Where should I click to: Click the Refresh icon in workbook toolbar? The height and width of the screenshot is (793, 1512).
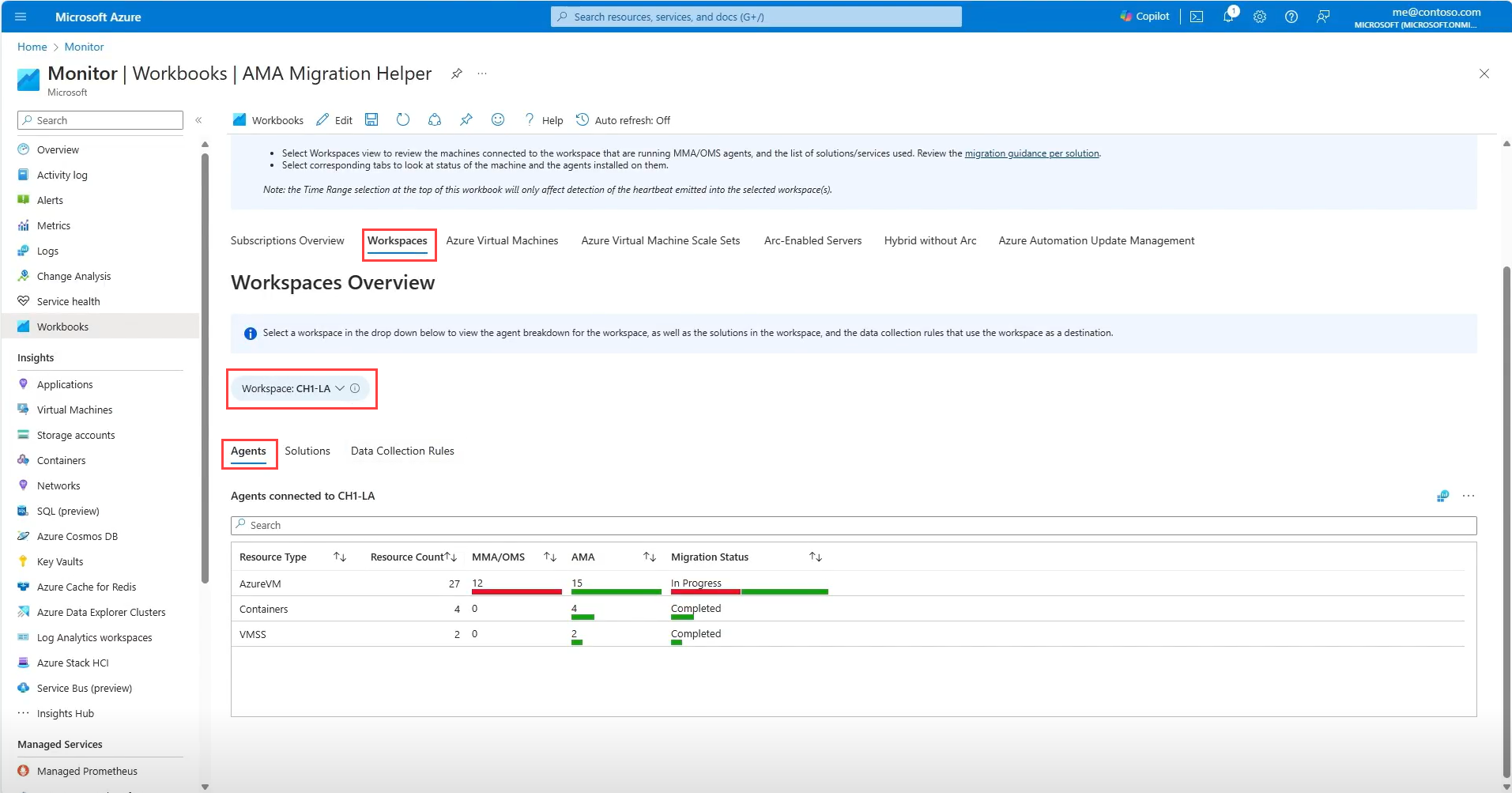click(x=403, y=119)
